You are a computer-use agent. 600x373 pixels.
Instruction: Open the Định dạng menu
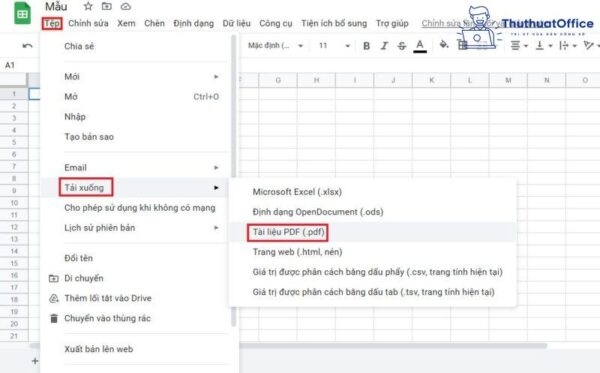pos(194,24)
